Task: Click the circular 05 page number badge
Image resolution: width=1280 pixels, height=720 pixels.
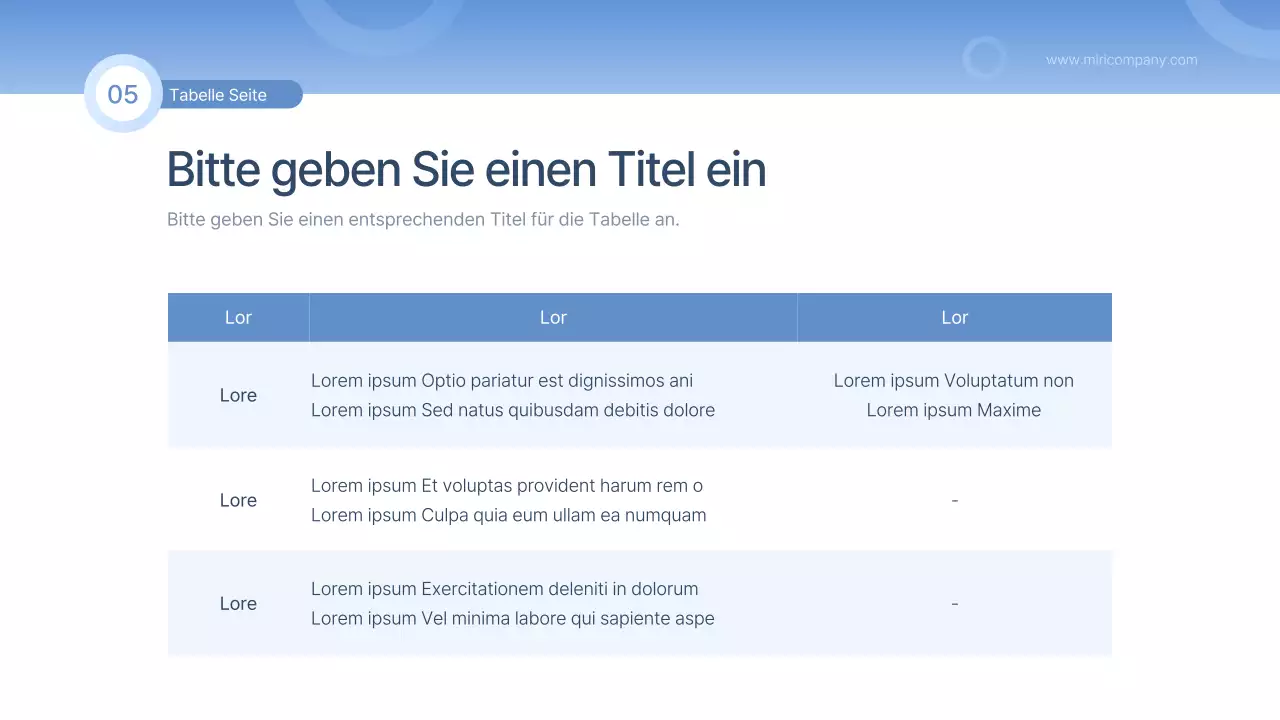Action: [122, 94]
